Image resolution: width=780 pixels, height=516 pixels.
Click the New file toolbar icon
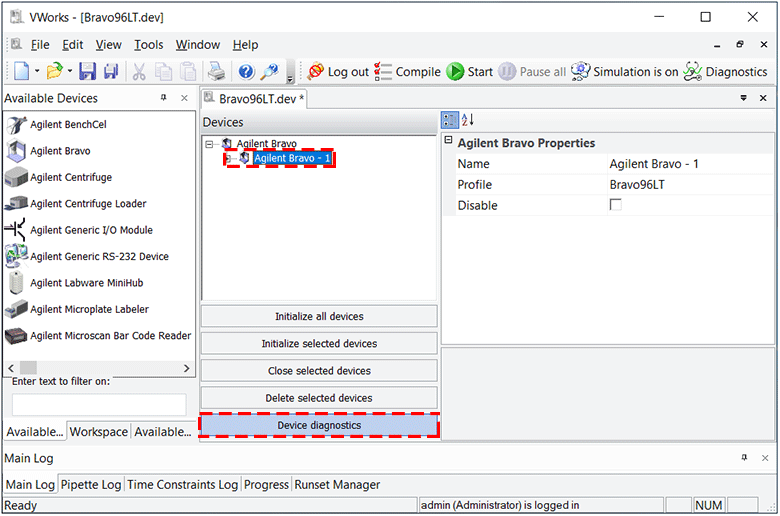coord(21,71)
